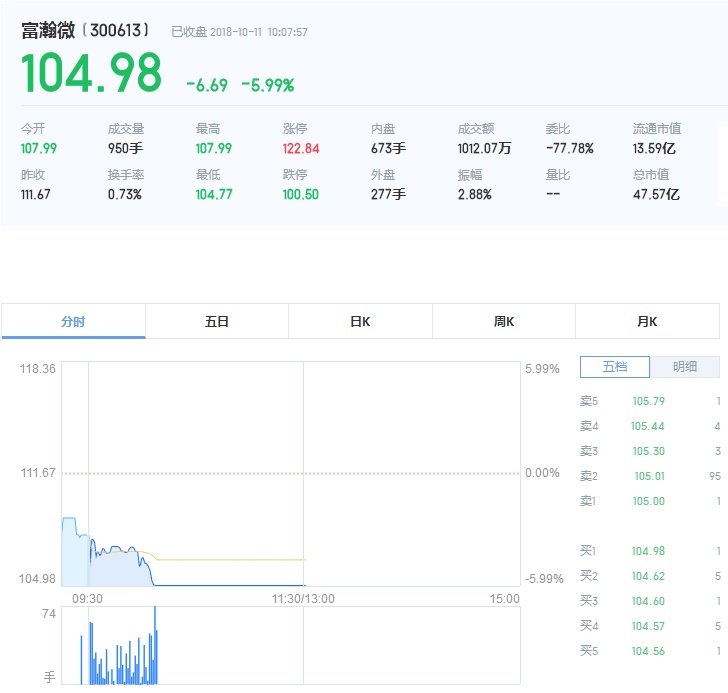The height and width of the screenshot is (693, 728).
Task: Click the 涨停 limit-up price 122.84
Action: pyautogui.click(x=301, y=148)
